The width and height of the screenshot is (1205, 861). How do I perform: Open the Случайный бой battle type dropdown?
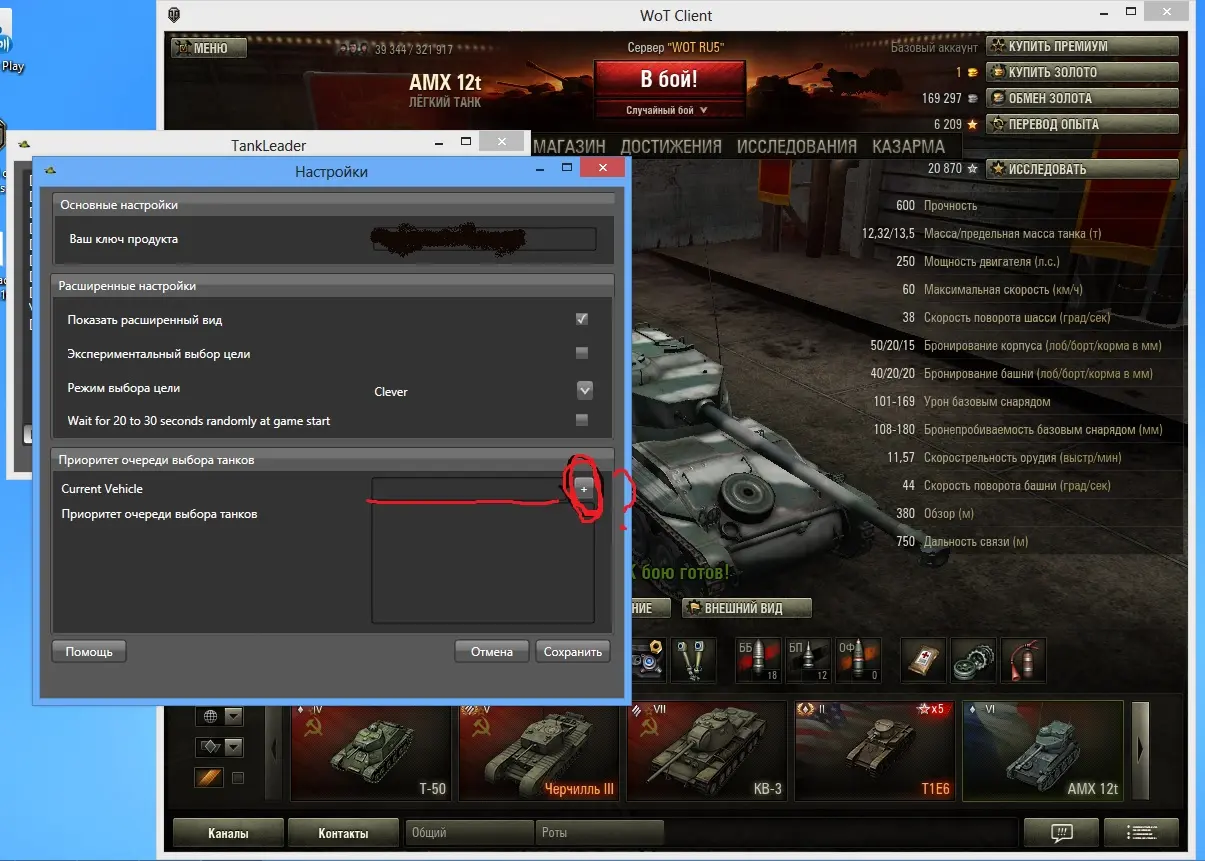click(667, 110)
